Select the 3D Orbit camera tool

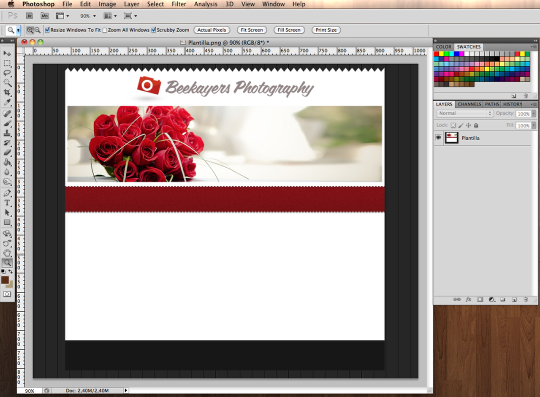(x=7, y=243)
